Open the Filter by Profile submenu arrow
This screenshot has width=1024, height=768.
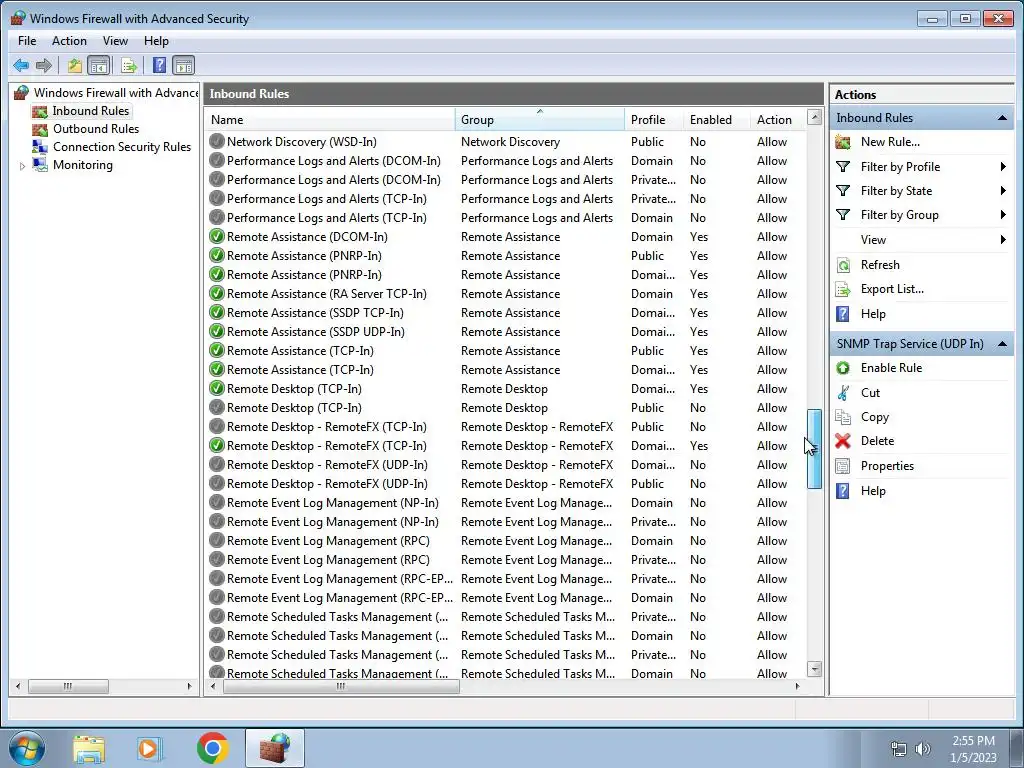tap(1002, 167)
